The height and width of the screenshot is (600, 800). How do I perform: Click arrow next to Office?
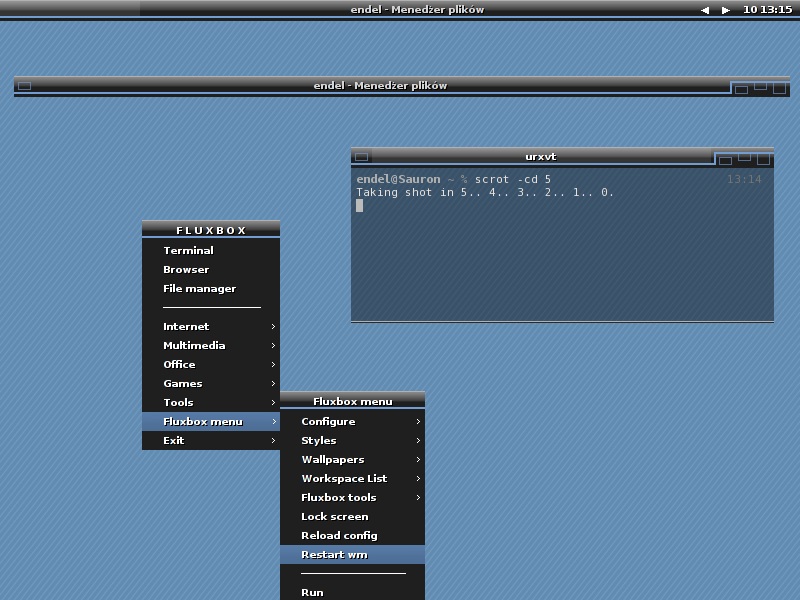(x=273, y=365)
